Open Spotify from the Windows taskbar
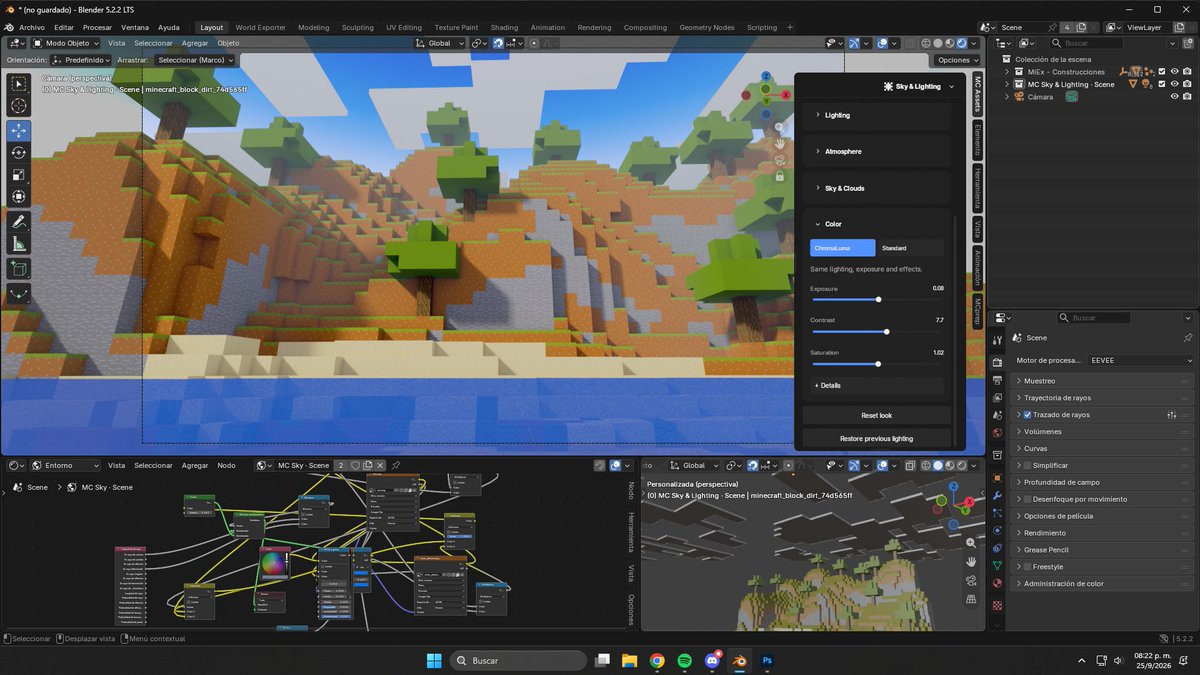 [685, 661]
